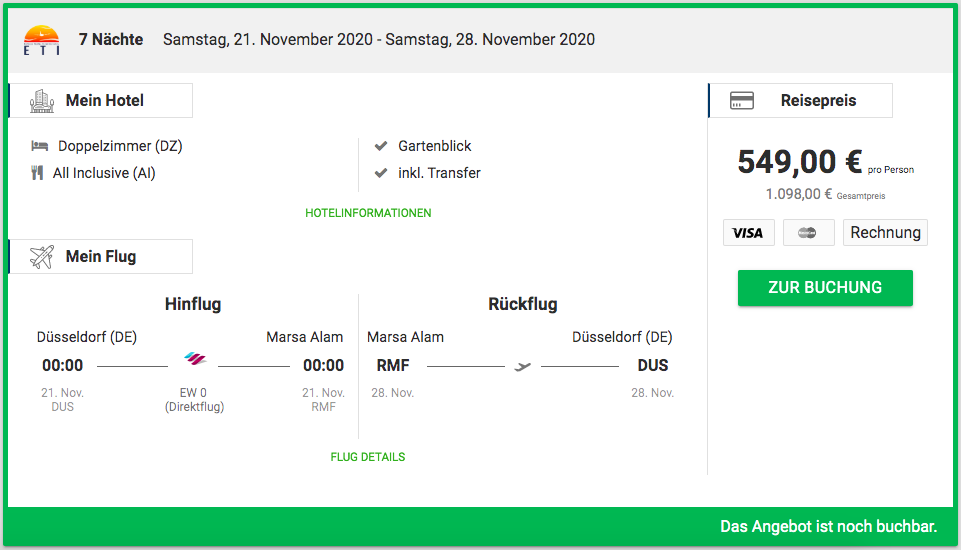Click the cutlery icon by All Inclusive
This screenshot has width=961, height=550.
tap(37, 173)
